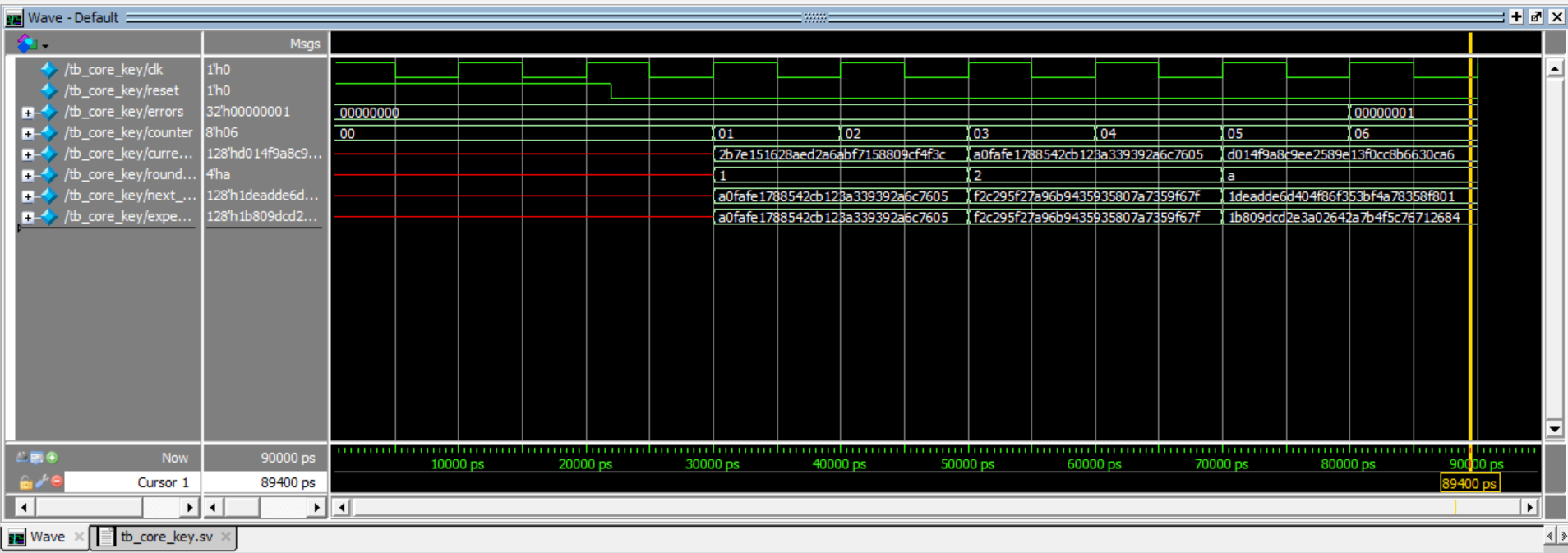This screenshot has width=1568, height=553.
Task: Switch to the tb_core_key.sv tab
Action: coord(166,537)
